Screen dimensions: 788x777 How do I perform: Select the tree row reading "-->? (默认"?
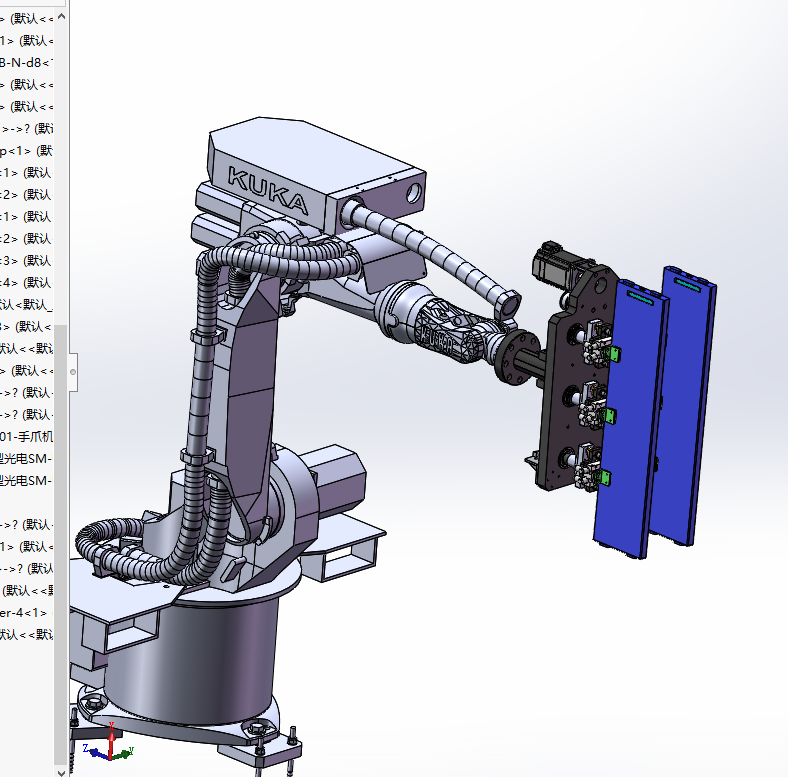[x=27, y=568]
